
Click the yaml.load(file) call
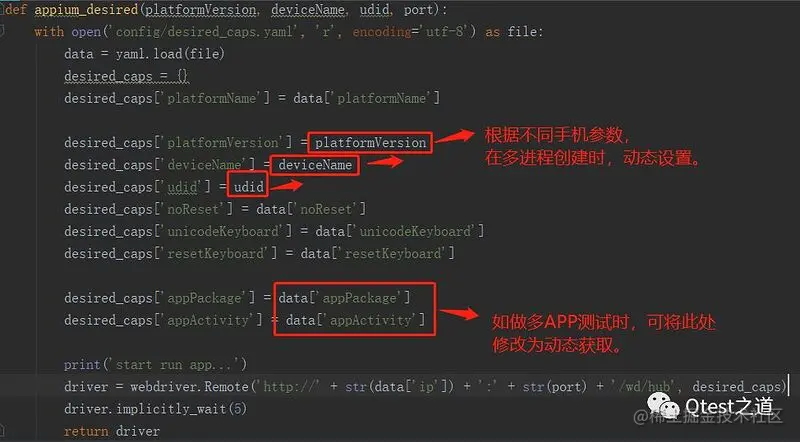(x=170, y=54)
